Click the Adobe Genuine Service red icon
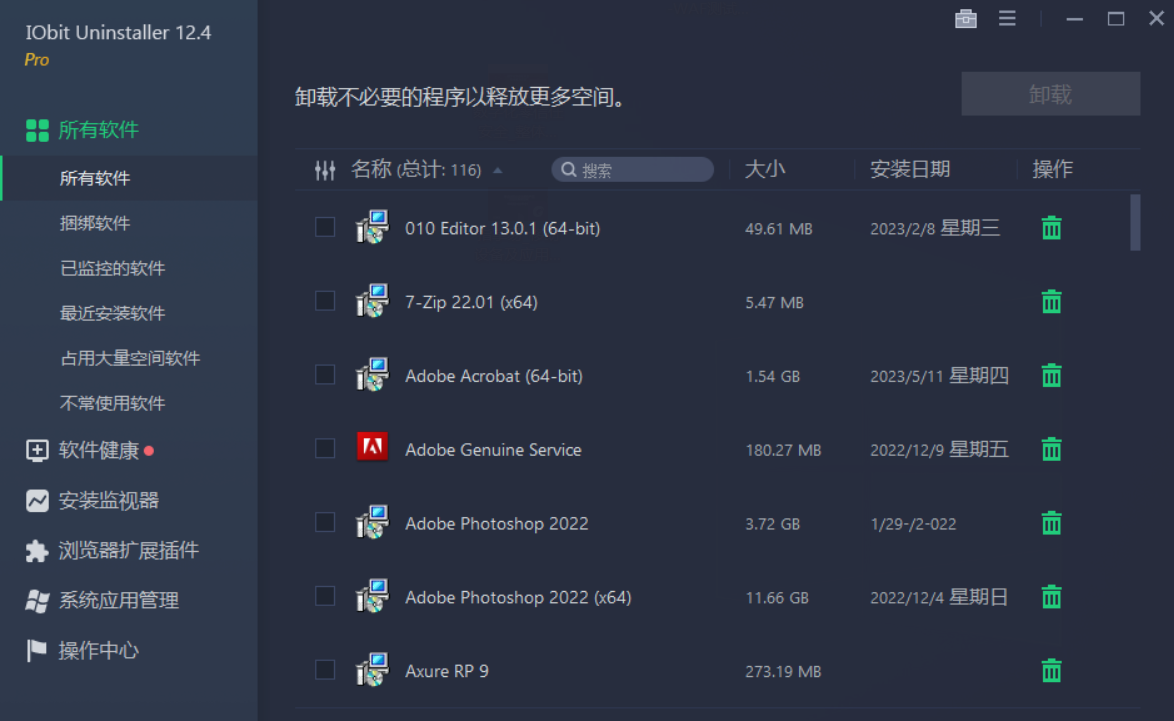 tap(372, 448)
